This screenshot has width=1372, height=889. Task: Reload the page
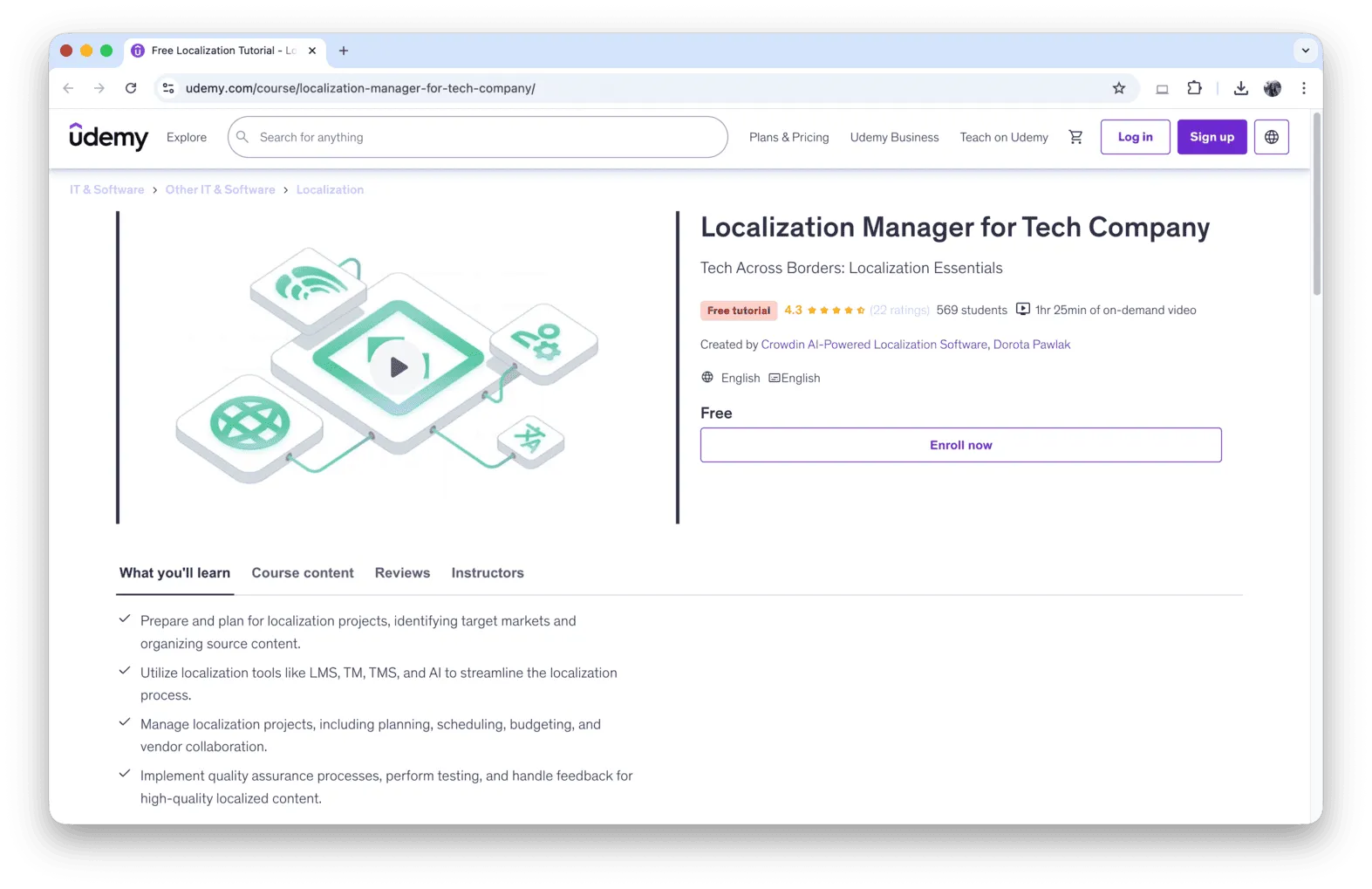(x=131, y=88)
